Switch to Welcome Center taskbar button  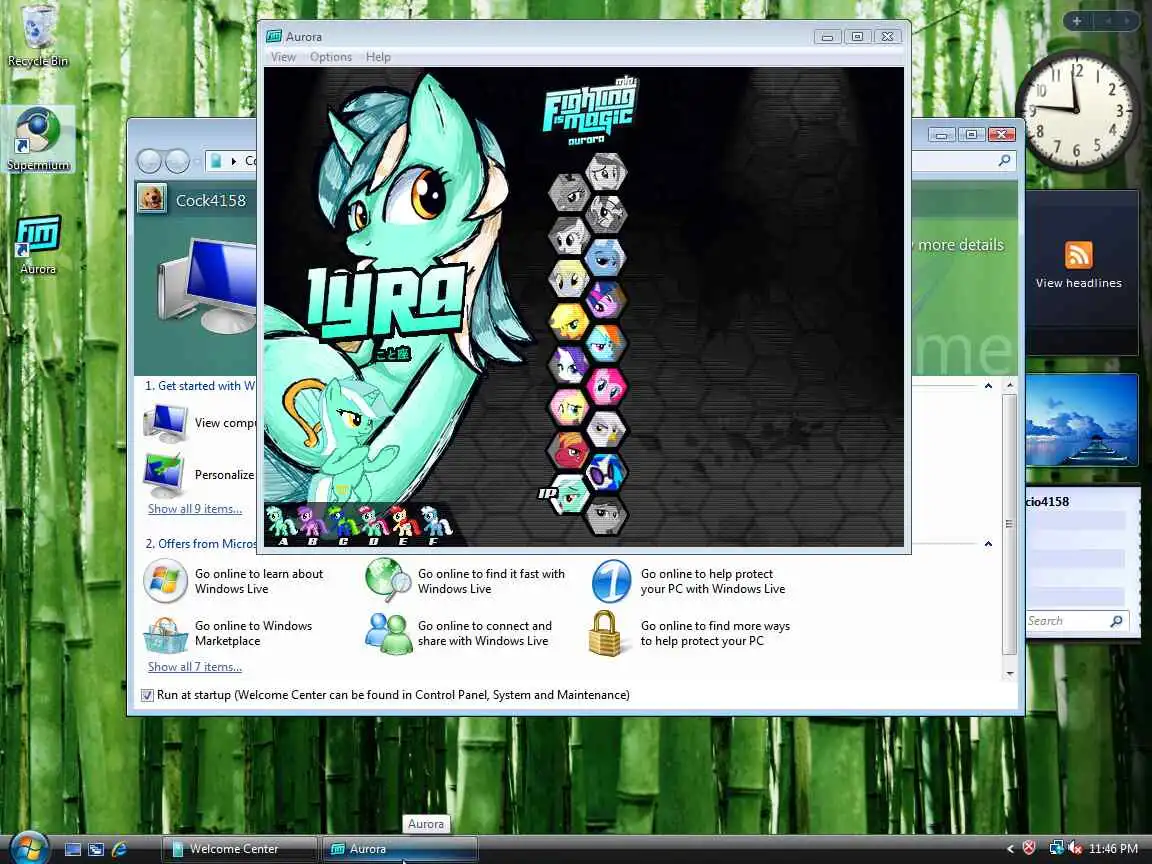click(x=239, y=849)
